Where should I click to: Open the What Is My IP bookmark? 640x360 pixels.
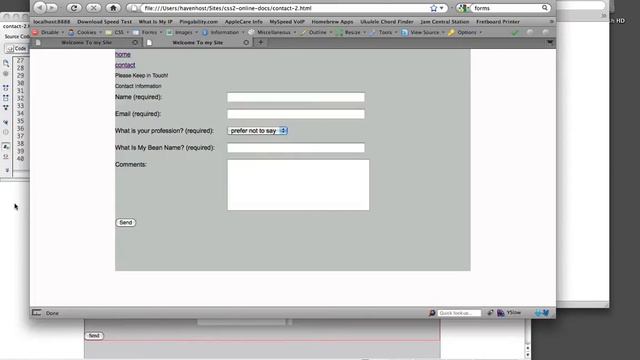click(156, 22)
